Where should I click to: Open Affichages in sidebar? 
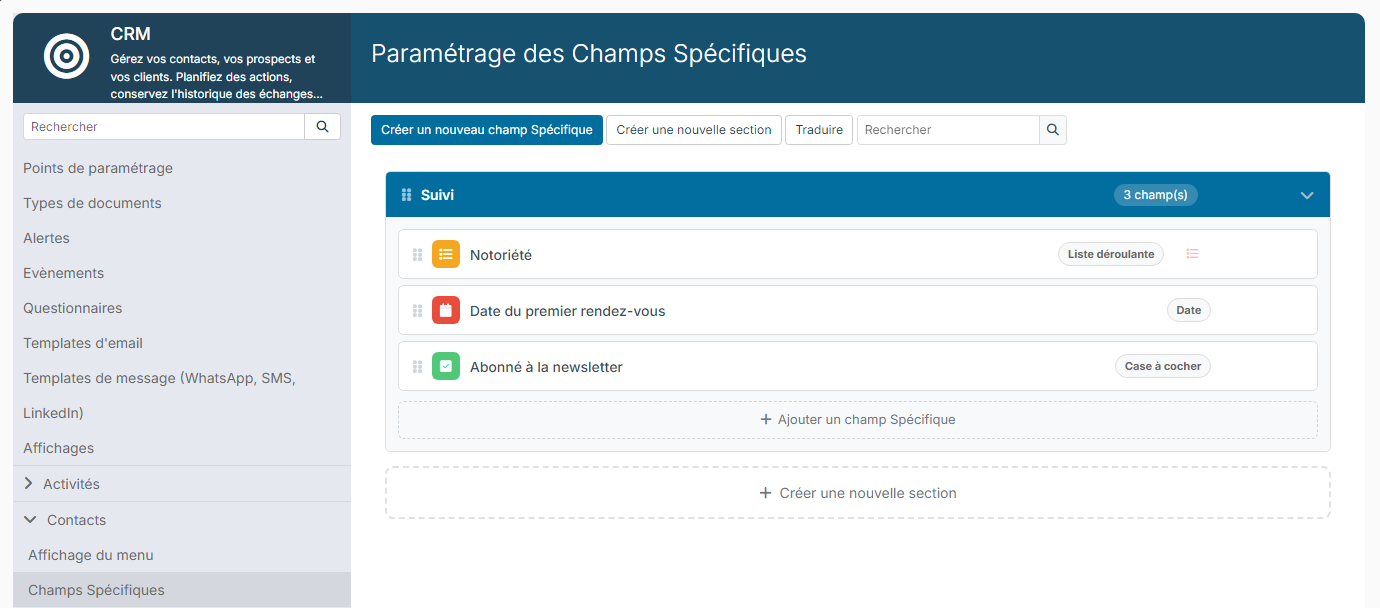58,448
